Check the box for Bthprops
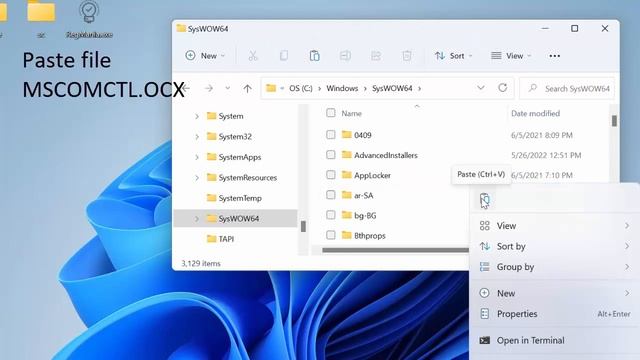Image resolution: width=640 pixels, height=360 pixels. (331, 235)
